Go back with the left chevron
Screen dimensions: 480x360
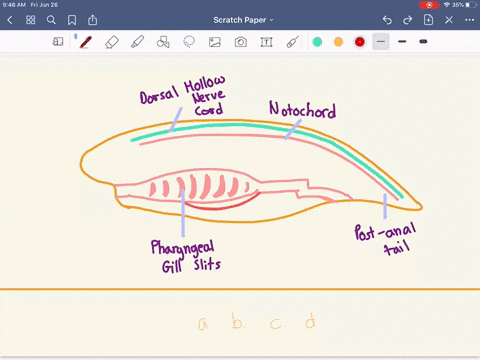(x=10, y=20)
